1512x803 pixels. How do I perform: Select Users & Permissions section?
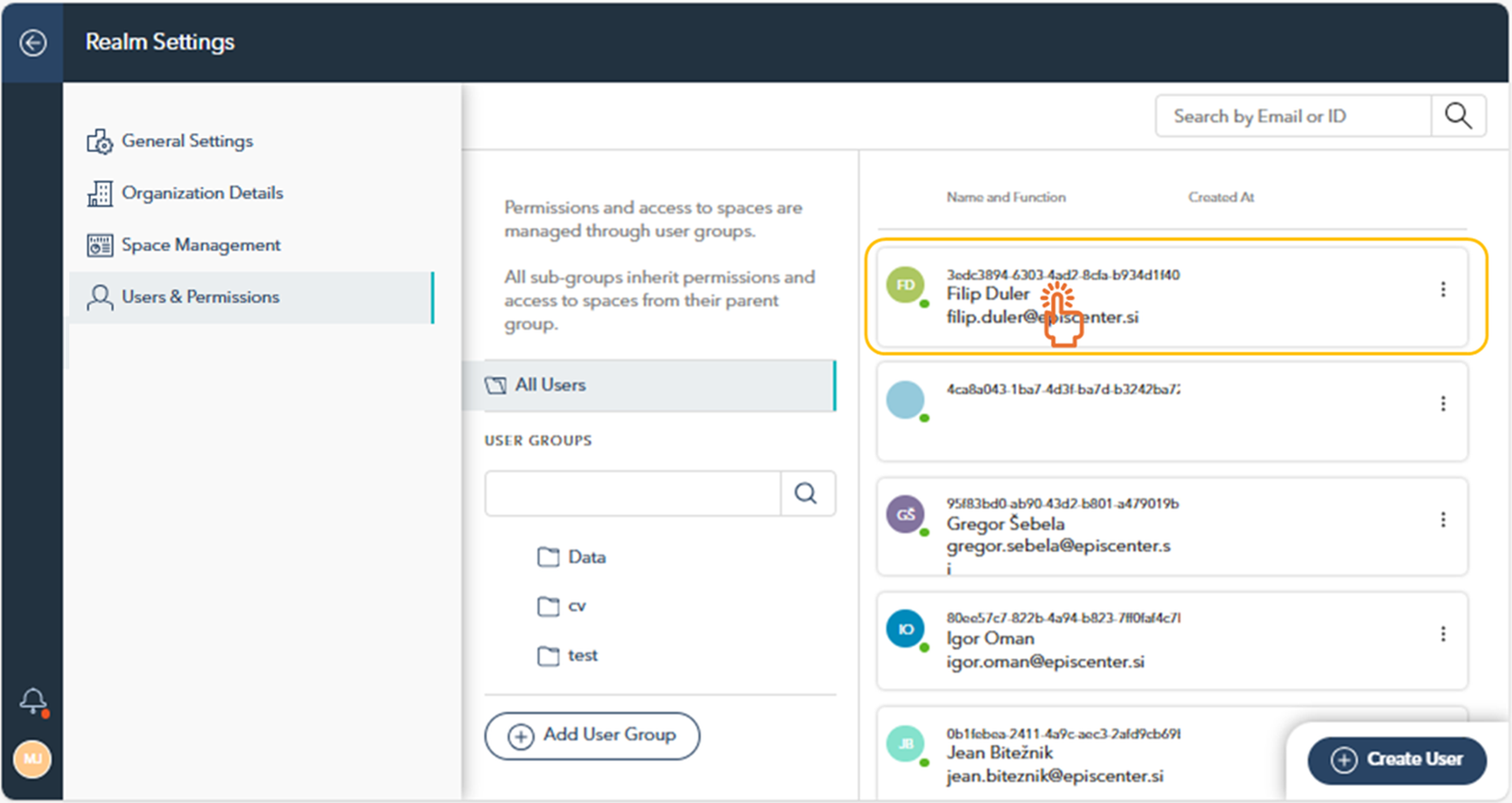tap(251, 297)
